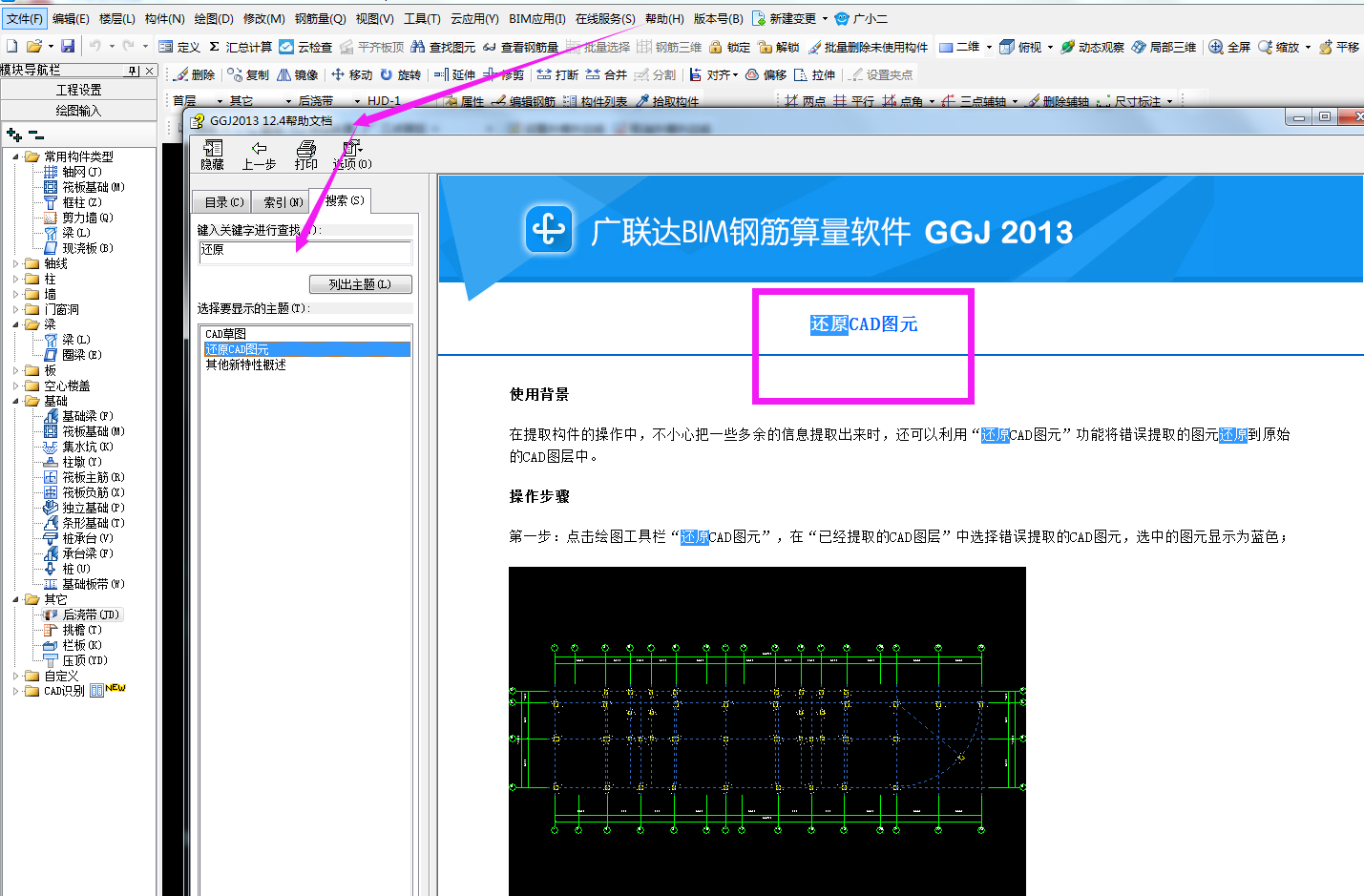Expand the 门窗洞 tree node
Screen dimensions: 1364x896
(15, 309)
